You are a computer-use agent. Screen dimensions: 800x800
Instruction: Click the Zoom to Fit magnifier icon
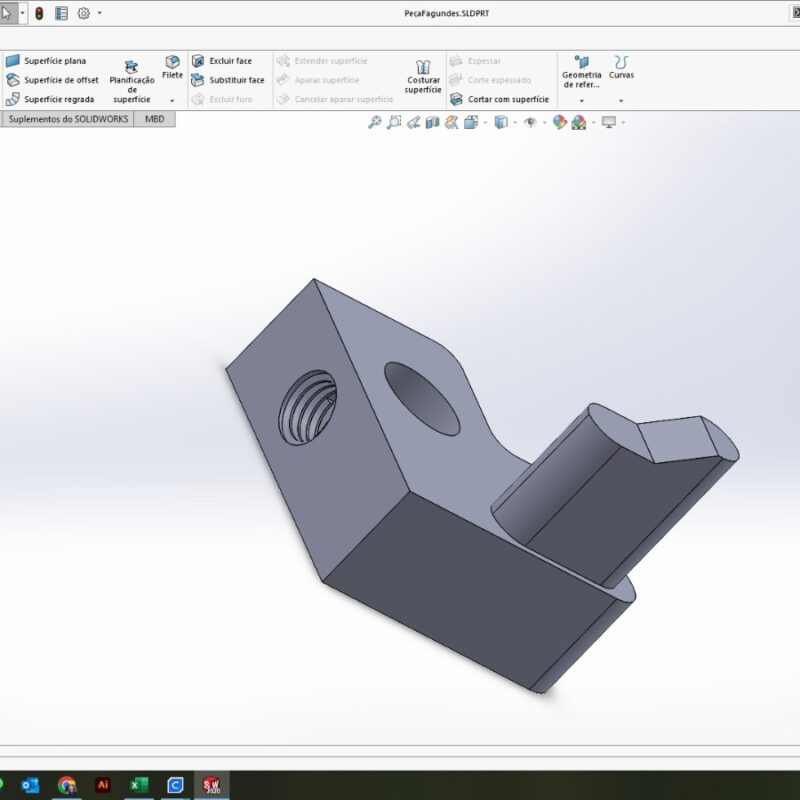[374, 122]
